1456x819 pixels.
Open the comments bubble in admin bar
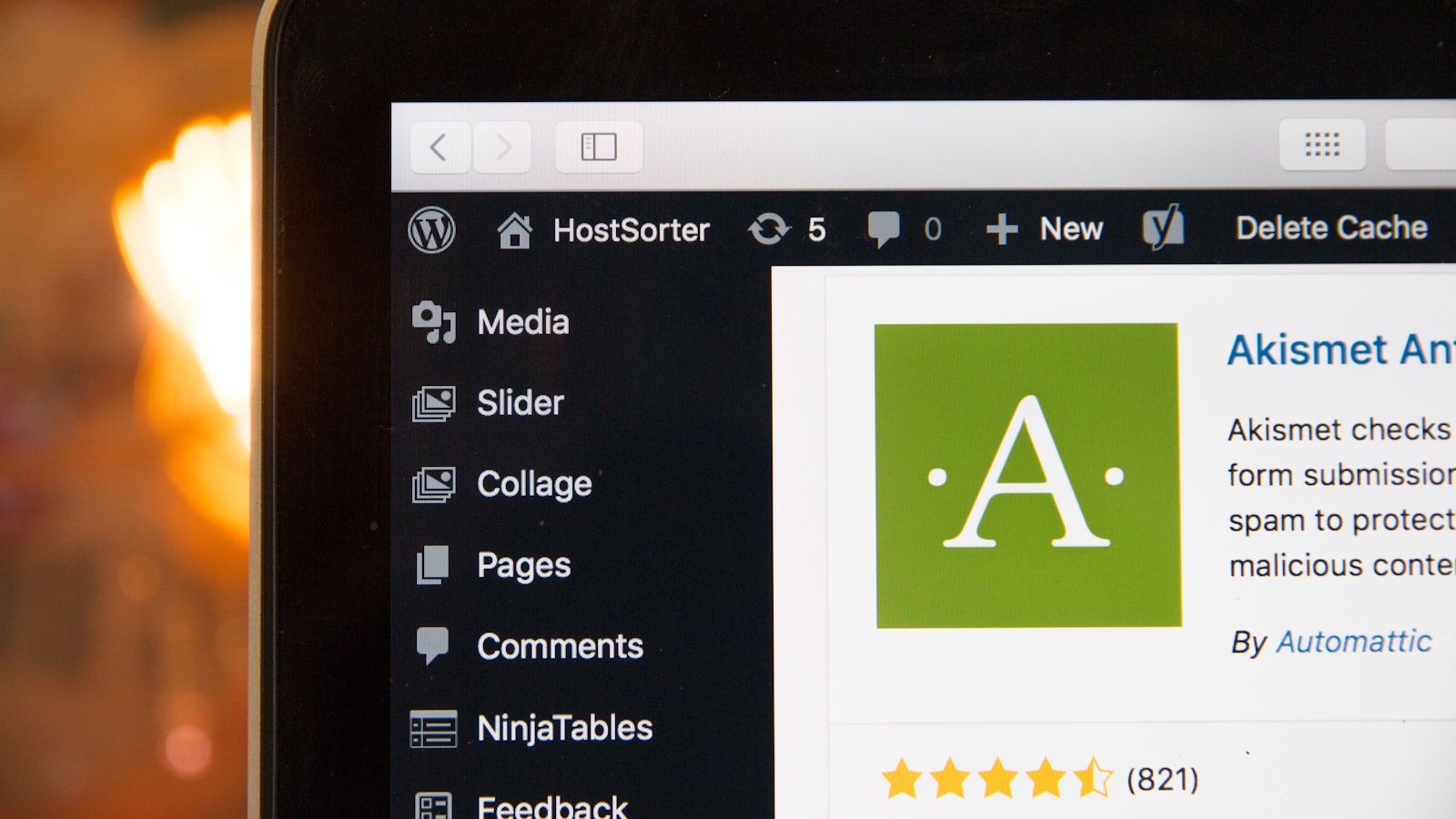(883, 229)
